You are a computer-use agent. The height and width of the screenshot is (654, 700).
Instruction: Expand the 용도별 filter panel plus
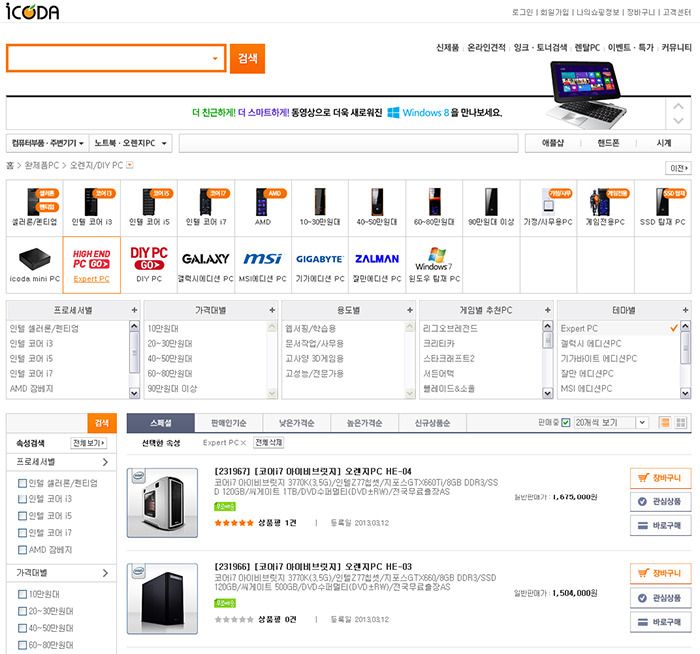pos(410,310)
